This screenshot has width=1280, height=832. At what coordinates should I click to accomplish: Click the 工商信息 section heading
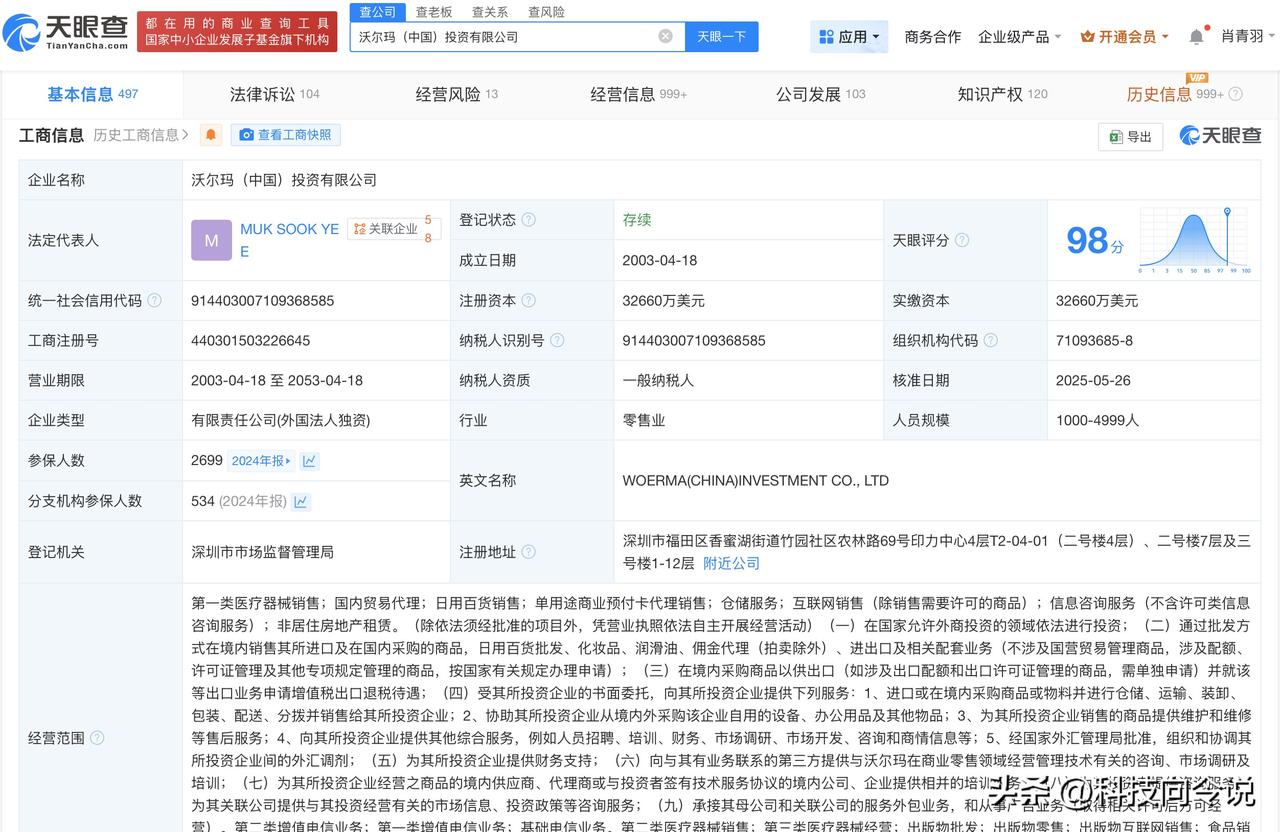coord(51,135)
